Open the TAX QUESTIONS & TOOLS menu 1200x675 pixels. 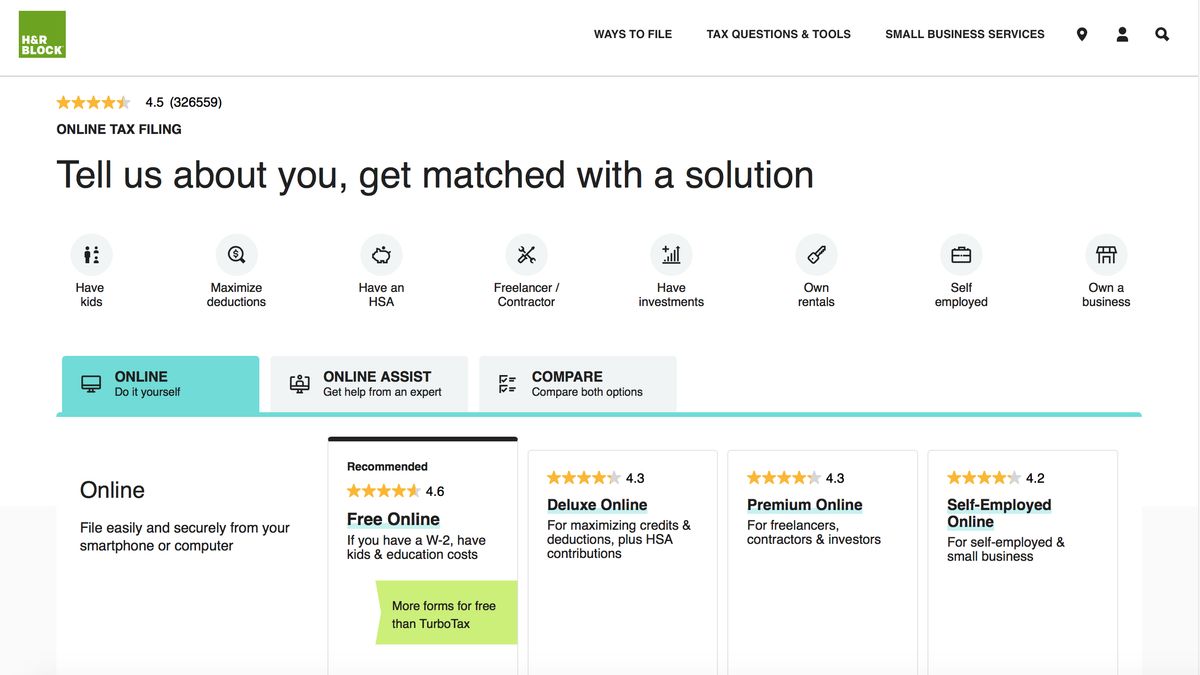coord(778,33)
